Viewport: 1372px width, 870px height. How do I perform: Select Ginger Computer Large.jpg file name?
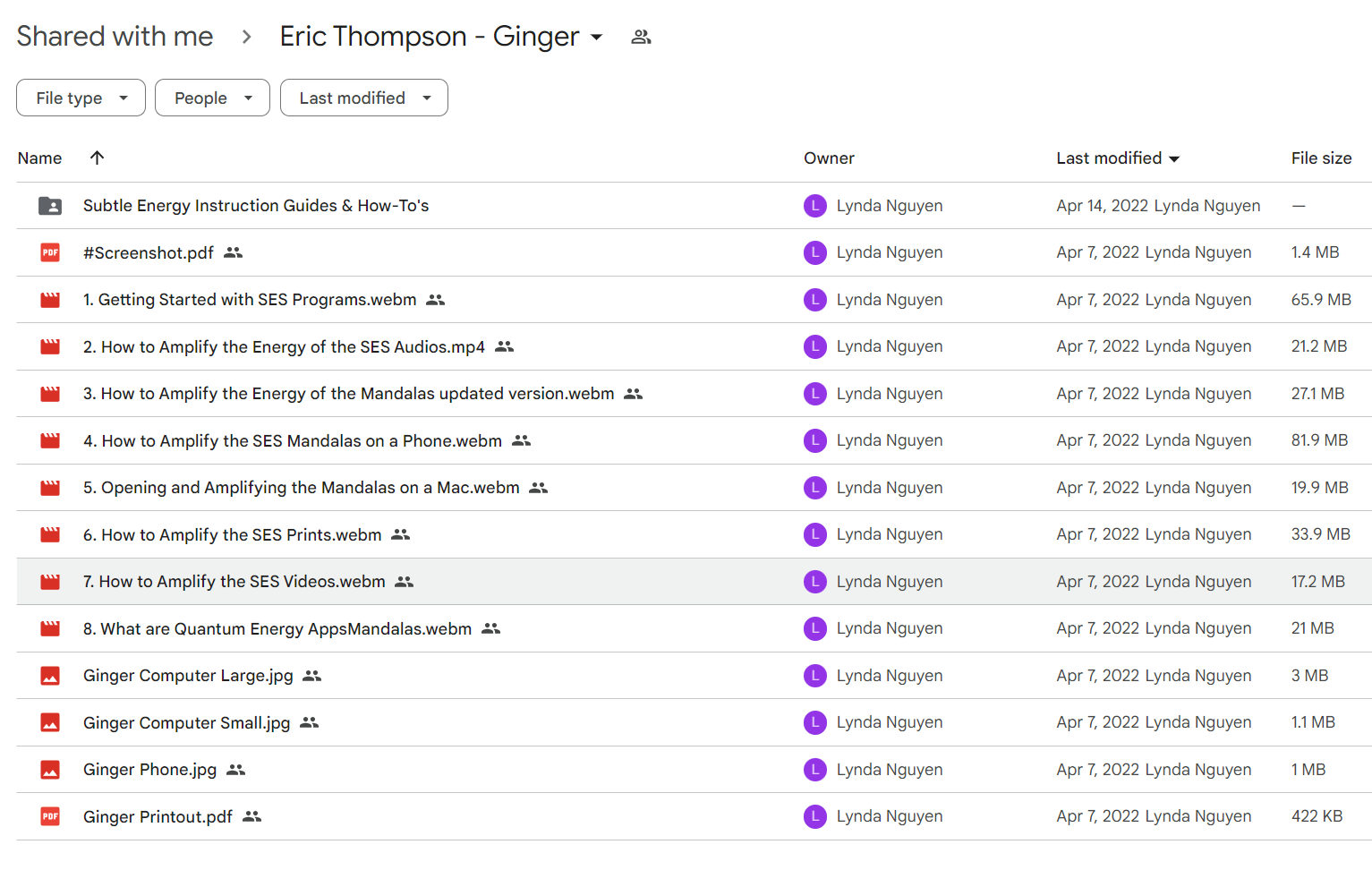188,676
